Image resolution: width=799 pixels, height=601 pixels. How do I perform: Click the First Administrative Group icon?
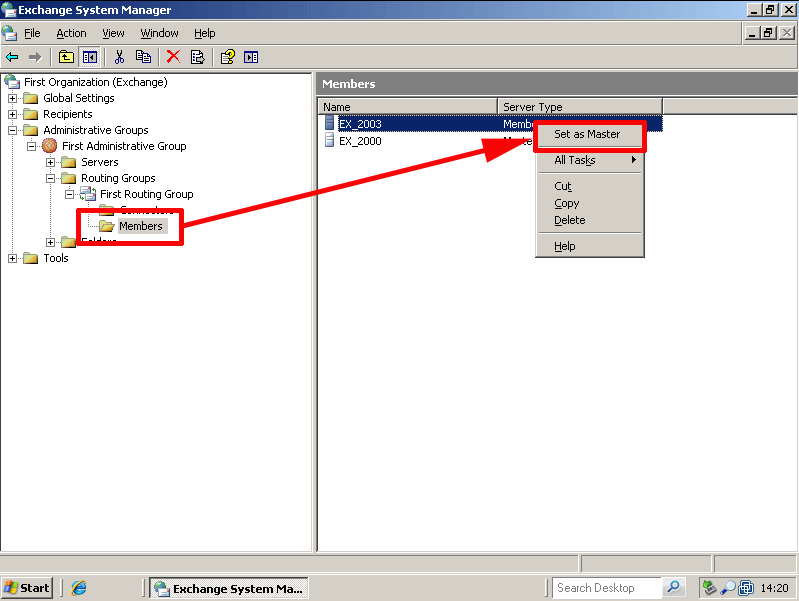pos(49,146)
